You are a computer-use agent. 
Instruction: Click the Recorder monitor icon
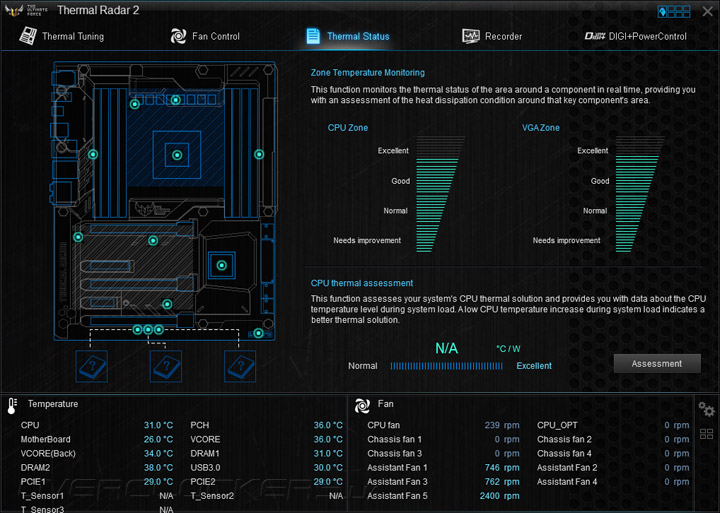click(471, 36)
